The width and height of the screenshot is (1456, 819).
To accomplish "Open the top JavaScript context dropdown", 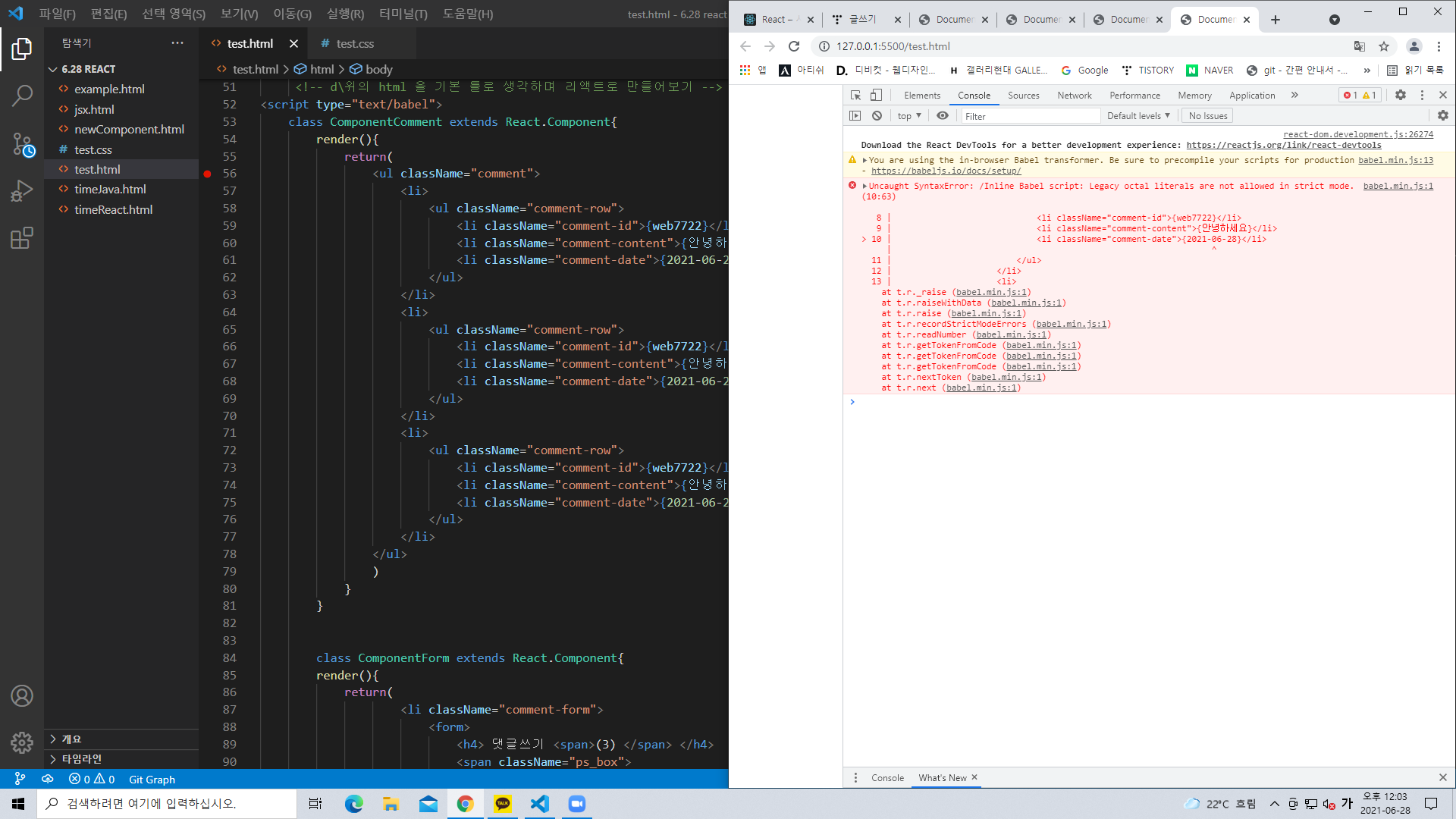I will coord(908,116).
